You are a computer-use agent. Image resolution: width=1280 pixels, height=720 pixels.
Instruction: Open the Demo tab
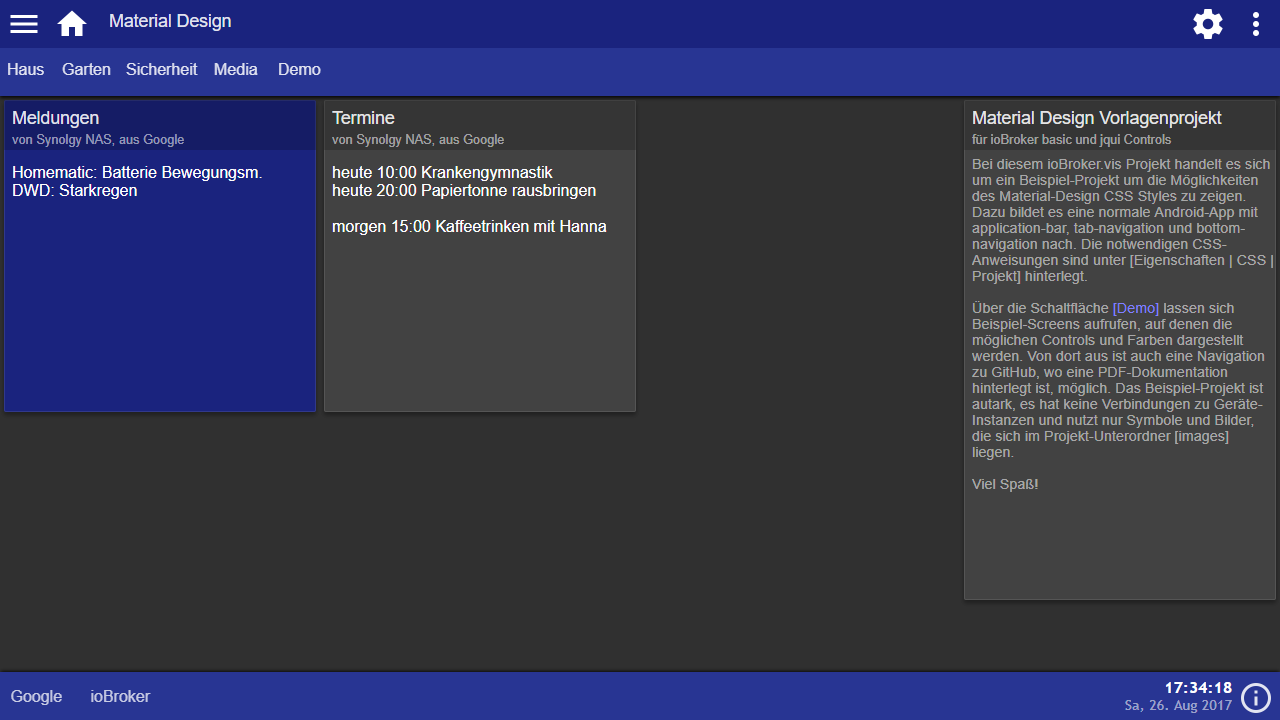299,70
